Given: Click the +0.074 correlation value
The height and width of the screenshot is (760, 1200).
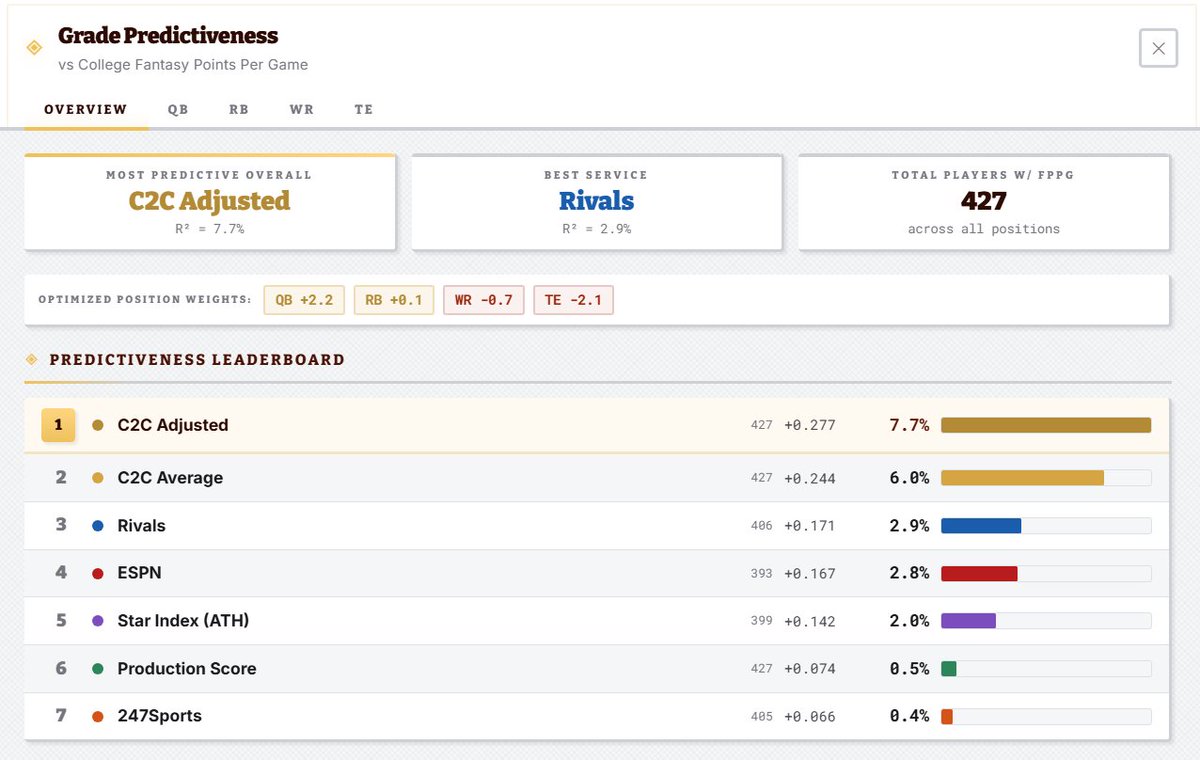Looking at the screenshot, I should click(809, 669).
